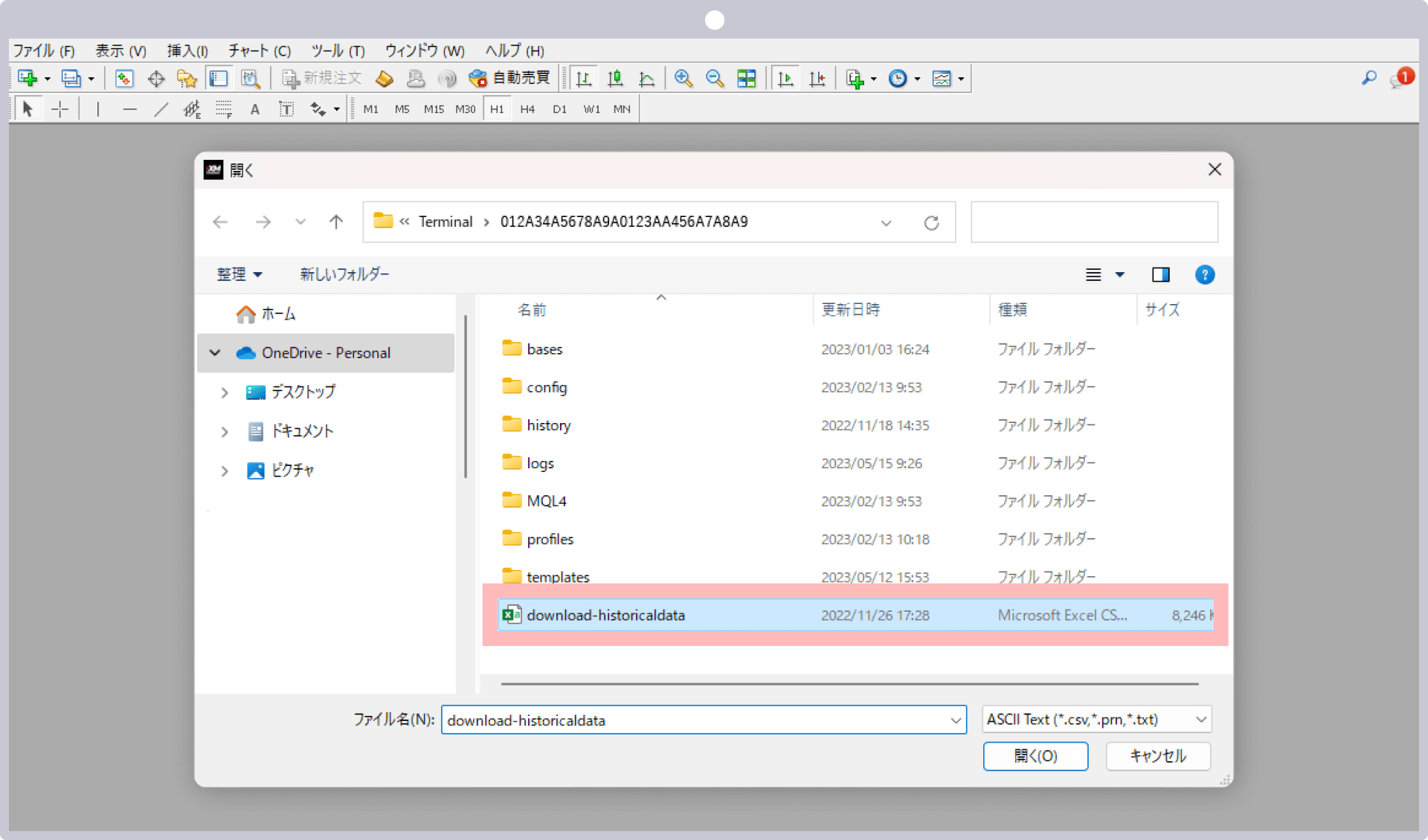Click the 新規注文 new order button
The height and width of the screenshot is (840, 1428).
(x=322, y=78)
